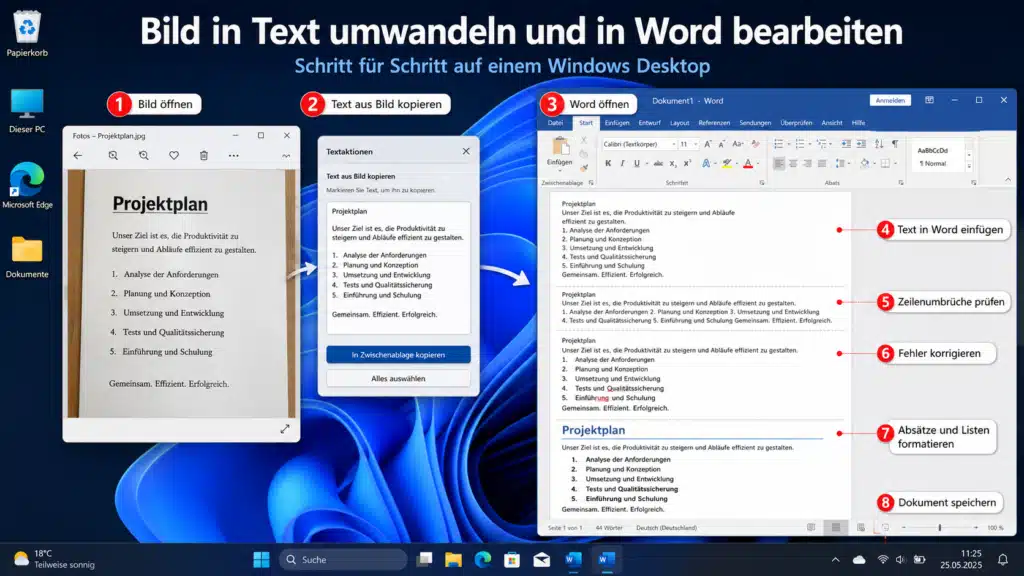
Task: Increase indent in the Absatz group
Action: [861, 144]
